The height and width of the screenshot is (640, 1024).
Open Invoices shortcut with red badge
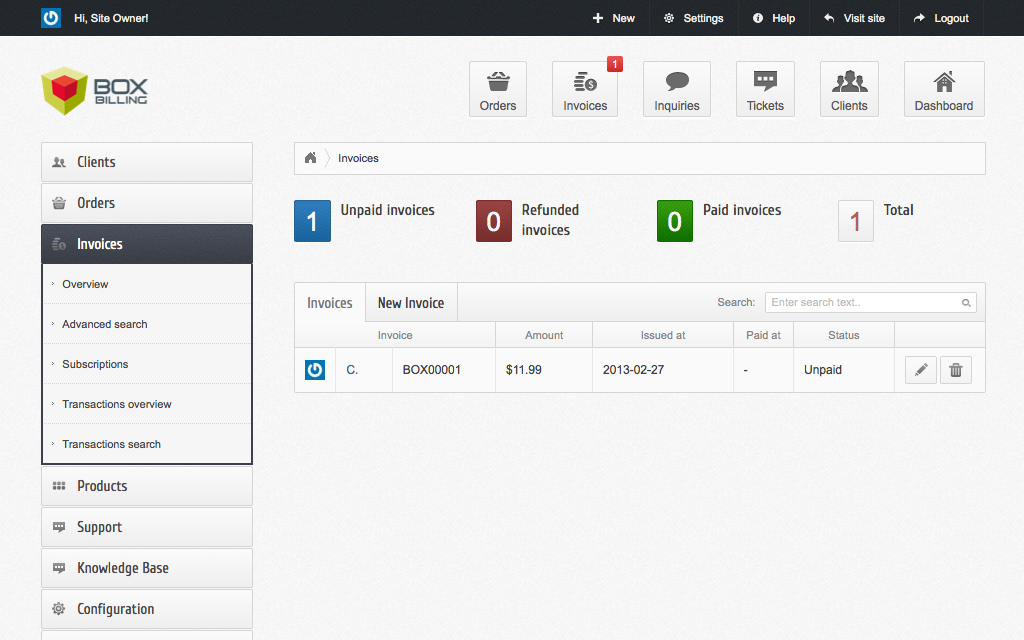(585, 89)
